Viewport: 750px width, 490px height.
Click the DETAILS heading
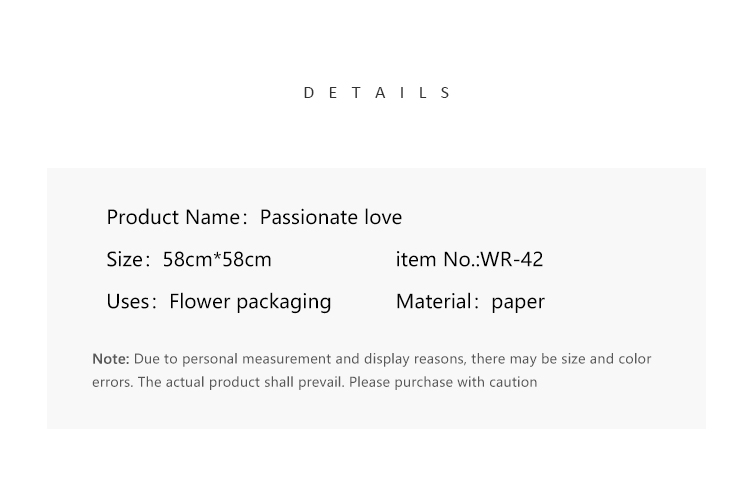click(x=377, y=93)
